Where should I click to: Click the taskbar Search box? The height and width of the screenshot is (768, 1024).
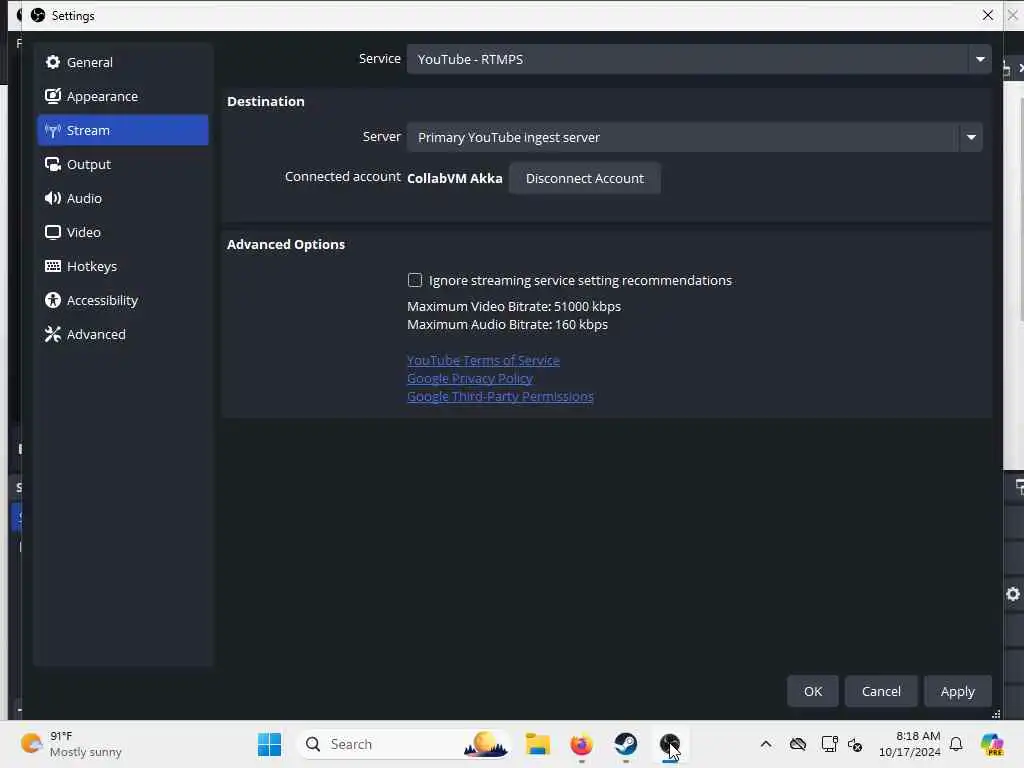(404, 744)
